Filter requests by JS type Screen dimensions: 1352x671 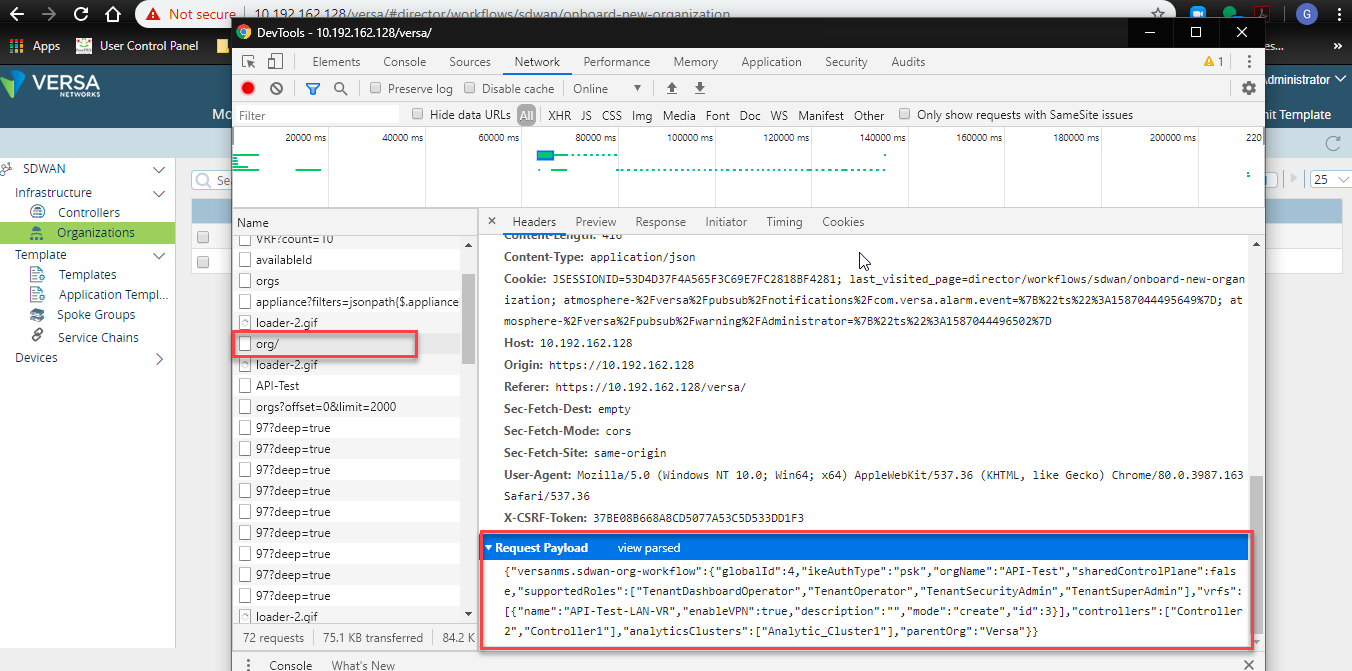[586, 115]
